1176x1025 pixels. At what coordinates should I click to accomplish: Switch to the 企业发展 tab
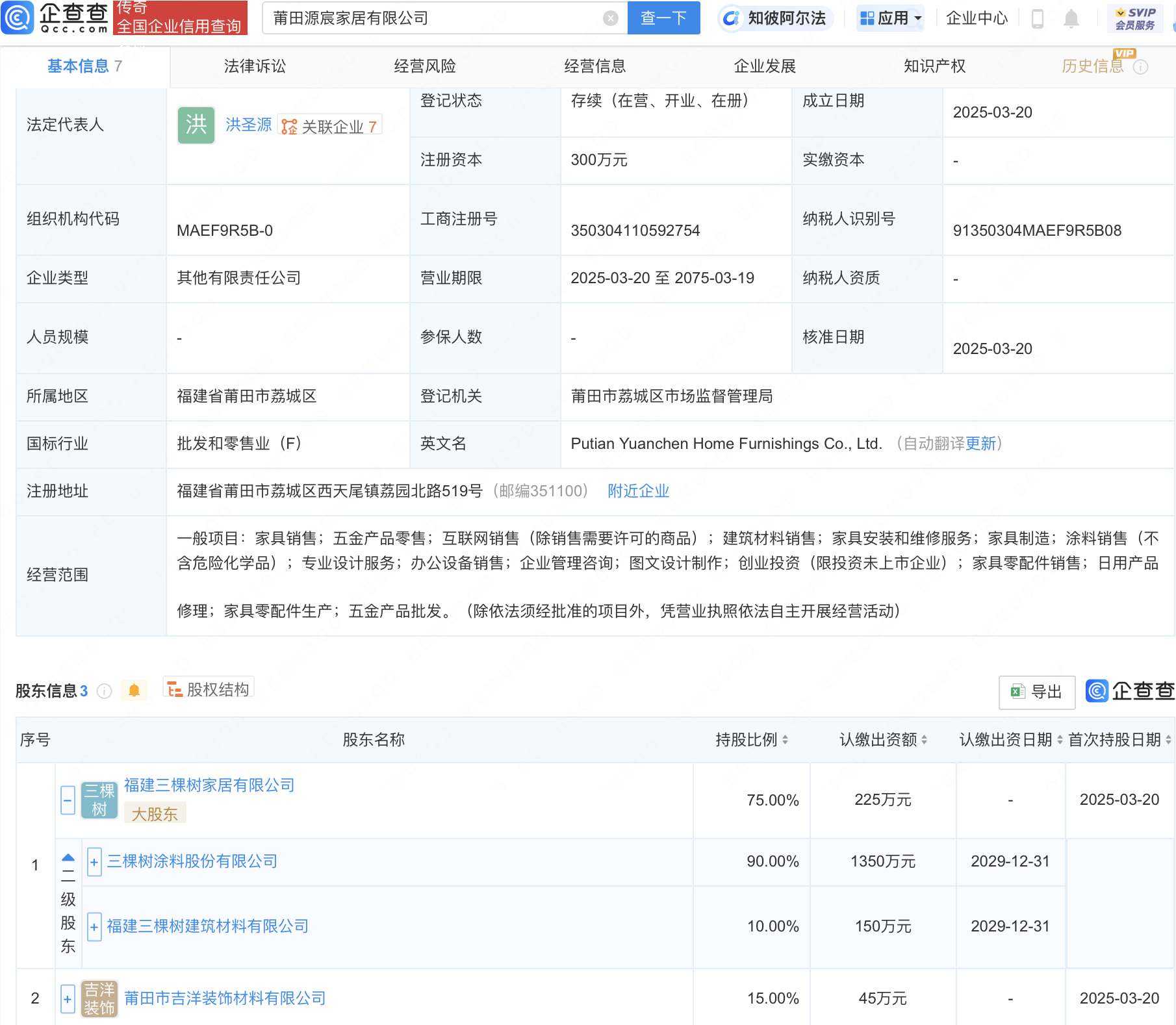pos(765,66)
